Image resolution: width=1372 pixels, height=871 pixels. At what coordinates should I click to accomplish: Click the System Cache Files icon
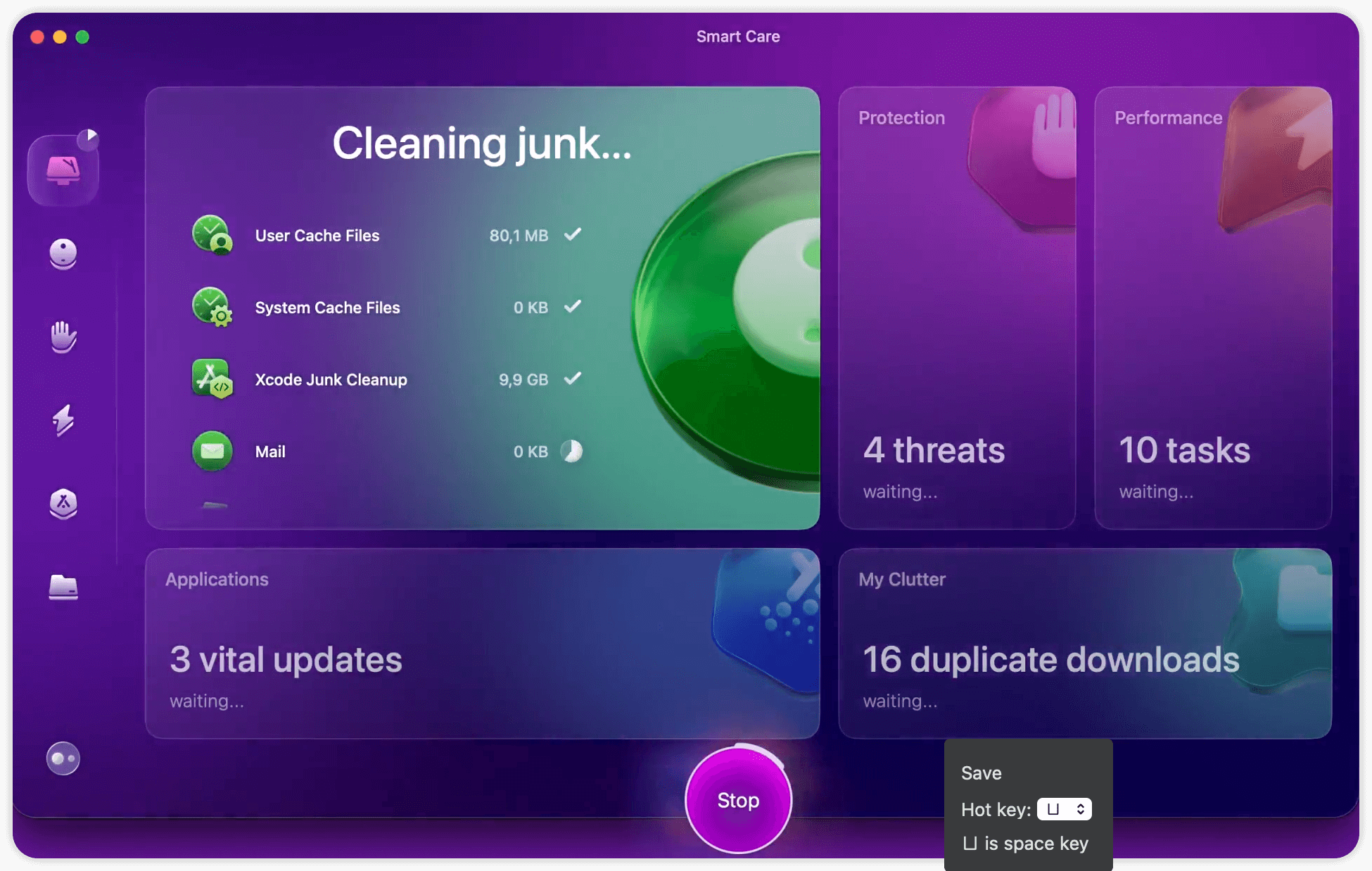(x=212, y=307)
